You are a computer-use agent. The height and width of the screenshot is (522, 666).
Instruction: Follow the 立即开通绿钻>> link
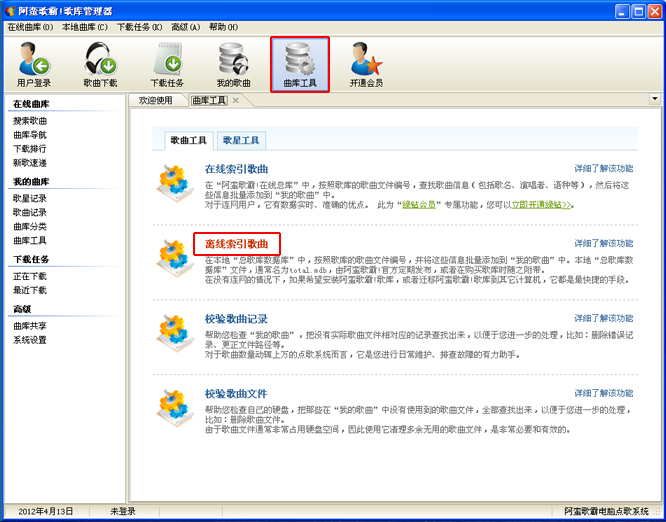point(541,205)
